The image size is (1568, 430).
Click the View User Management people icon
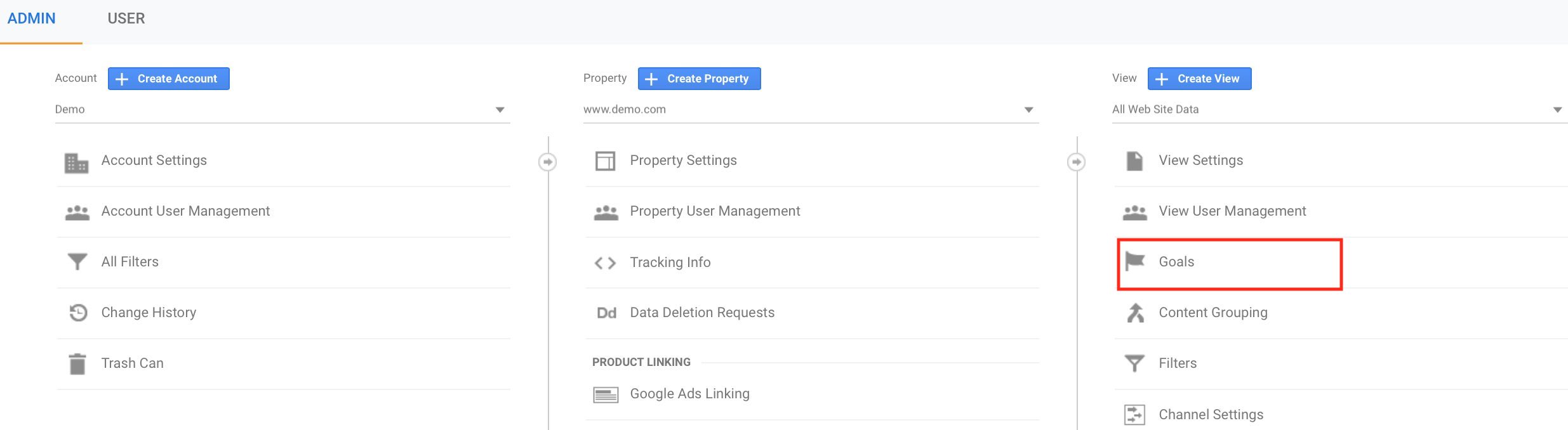(1134, 212)
